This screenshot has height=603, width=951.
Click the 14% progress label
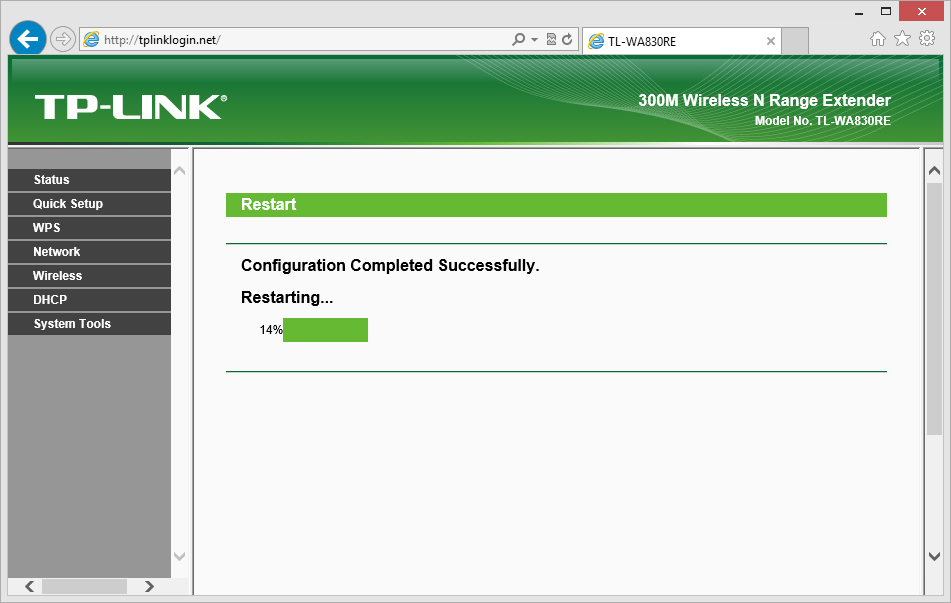(271, 330)
